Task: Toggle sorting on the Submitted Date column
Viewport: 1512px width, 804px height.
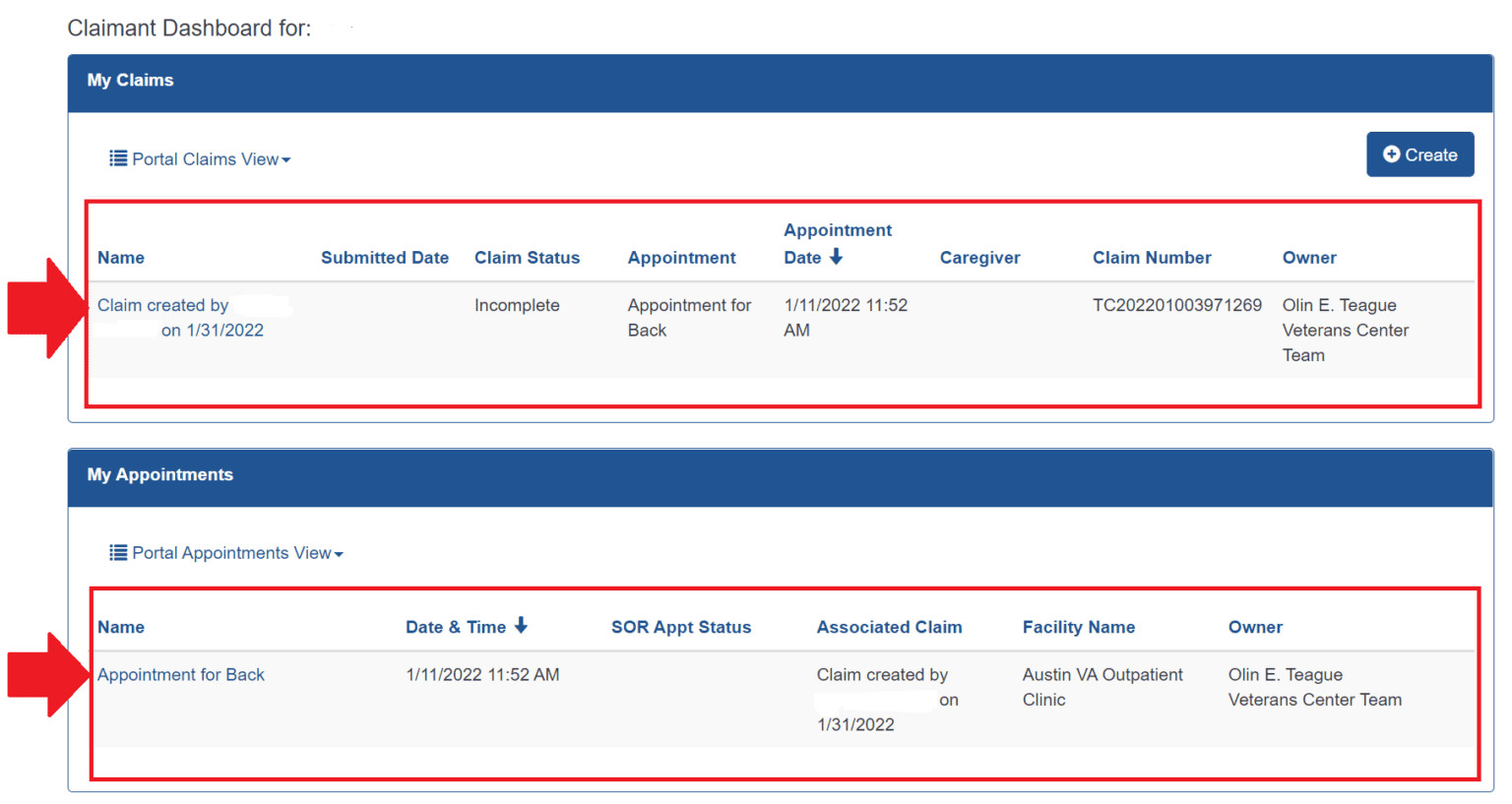Action: (x=385, y=257)
